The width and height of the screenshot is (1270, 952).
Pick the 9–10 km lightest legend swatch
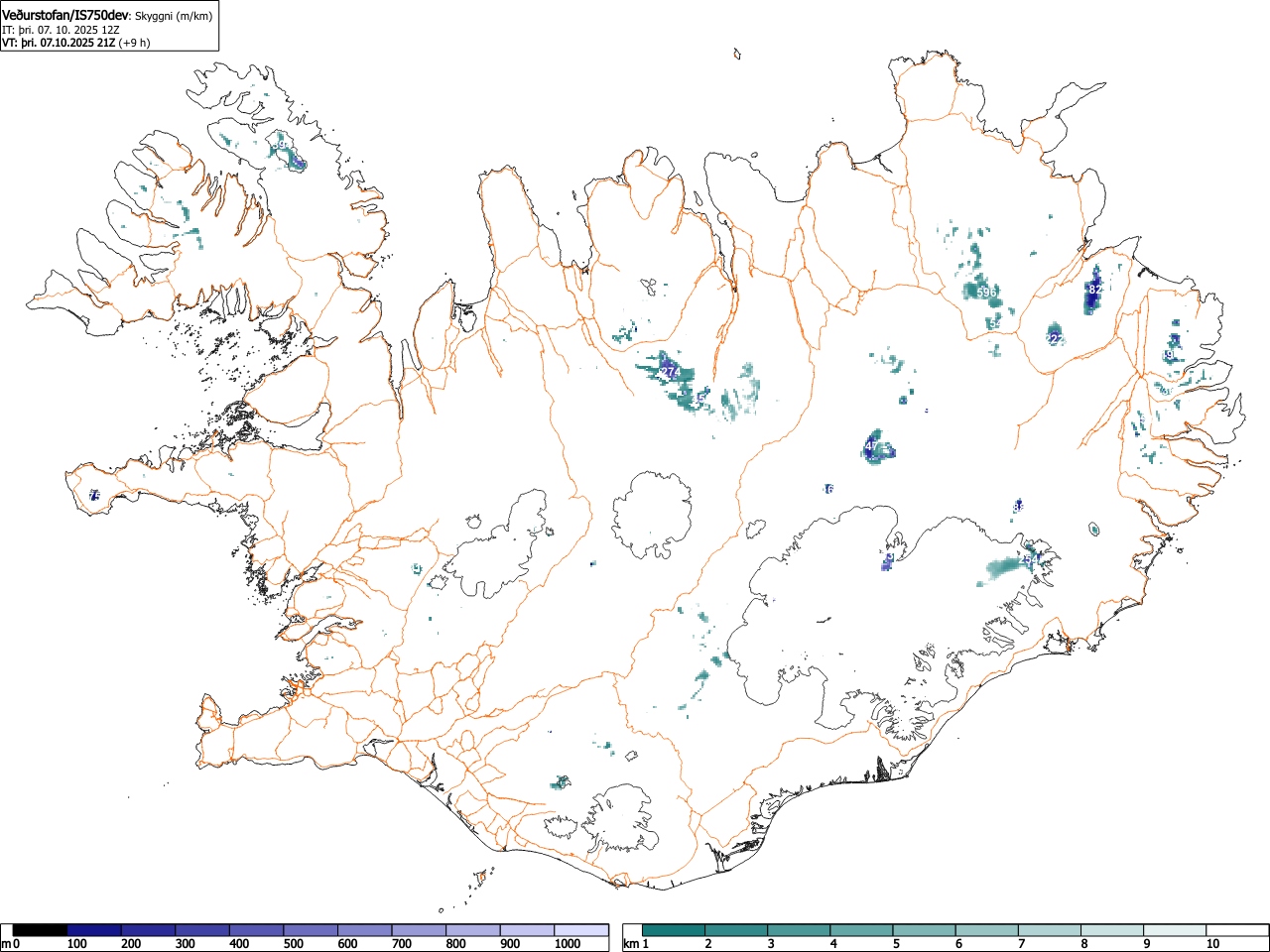click(x=1175, y=930)
